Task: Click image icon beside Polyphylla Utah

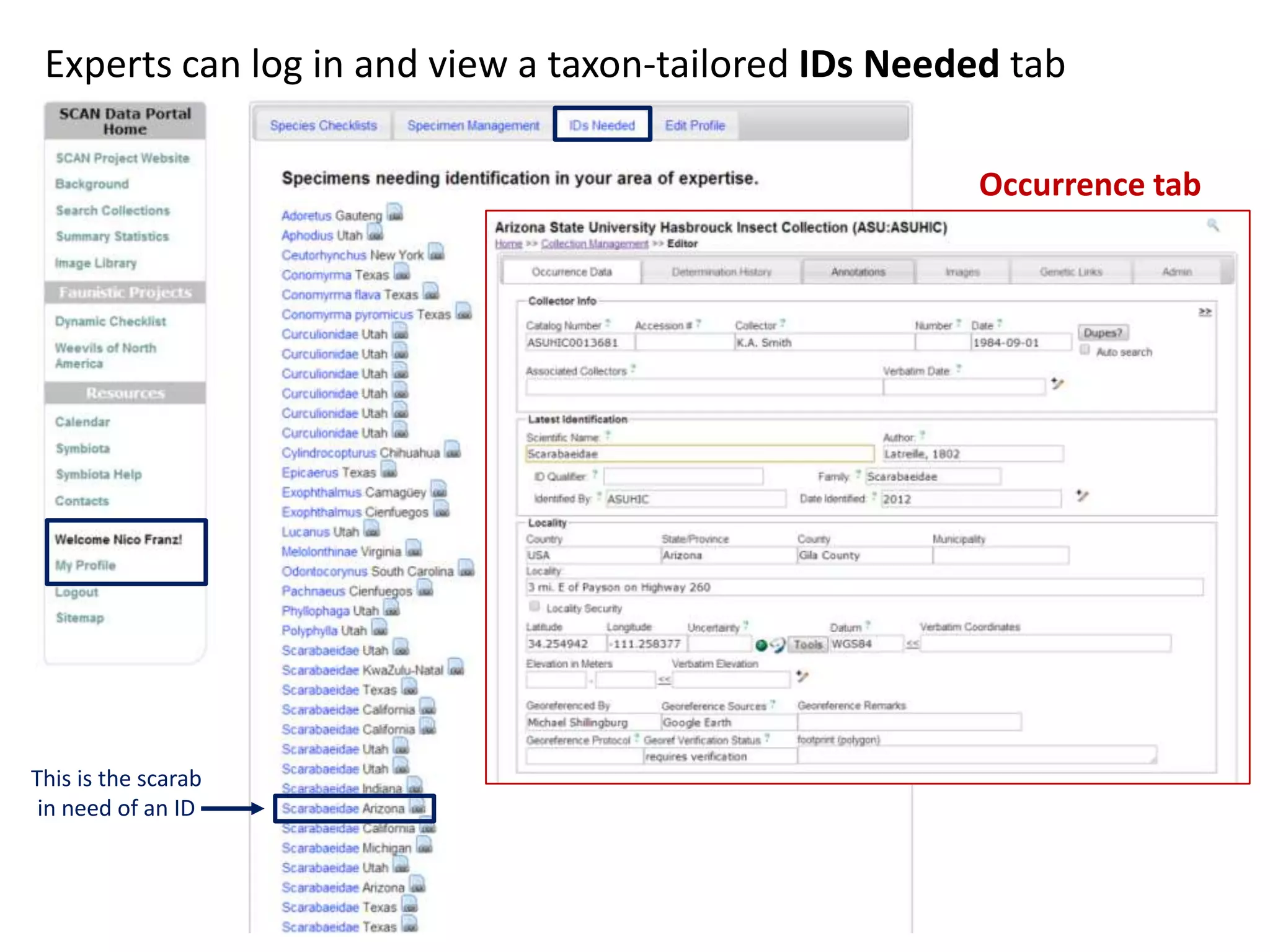Action: tap(380, 628)
